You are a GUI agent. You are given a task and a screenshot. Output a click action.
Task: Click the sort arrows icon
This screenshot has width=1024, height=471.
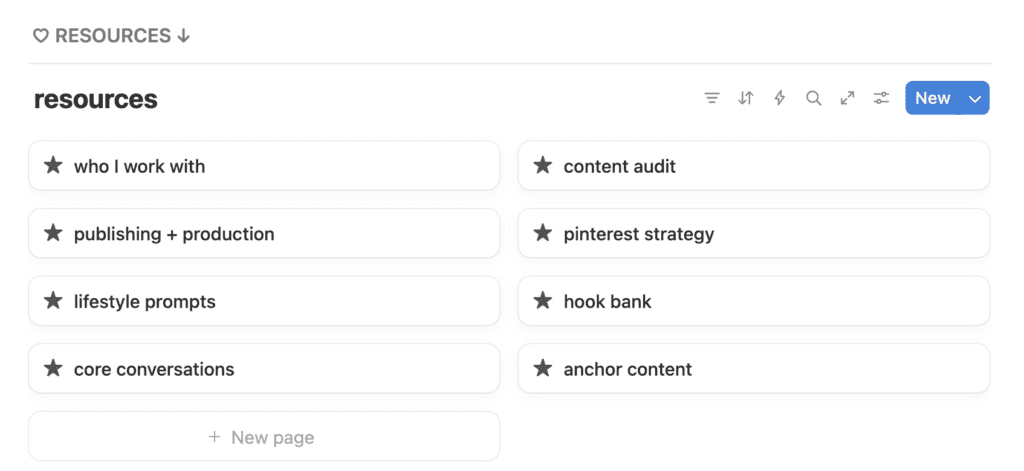coord(746,98)
